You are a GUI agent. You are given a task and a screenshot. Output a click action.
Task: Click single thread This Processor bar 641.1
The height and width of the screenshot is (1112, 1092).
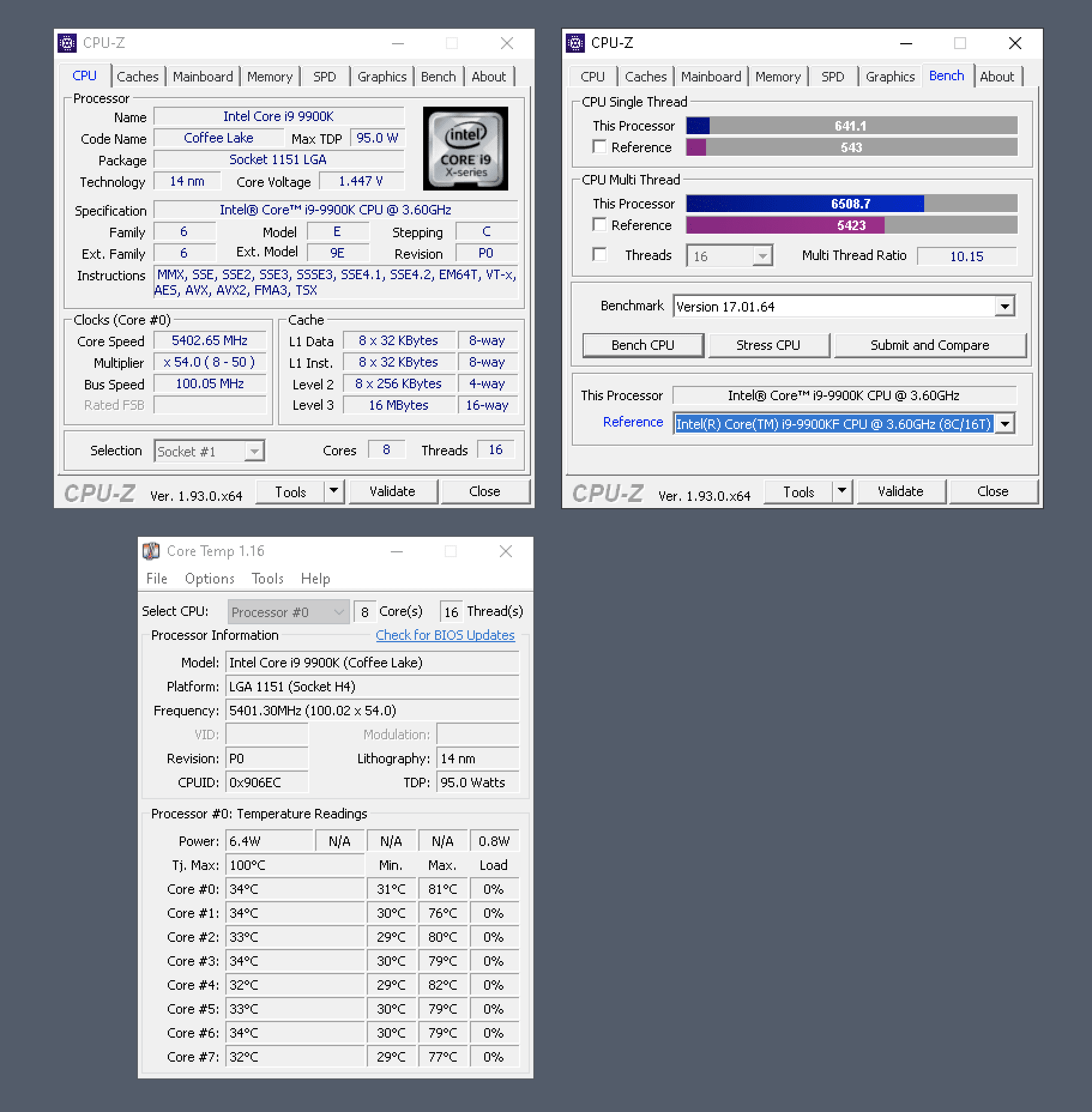click(x=852, y=125)
